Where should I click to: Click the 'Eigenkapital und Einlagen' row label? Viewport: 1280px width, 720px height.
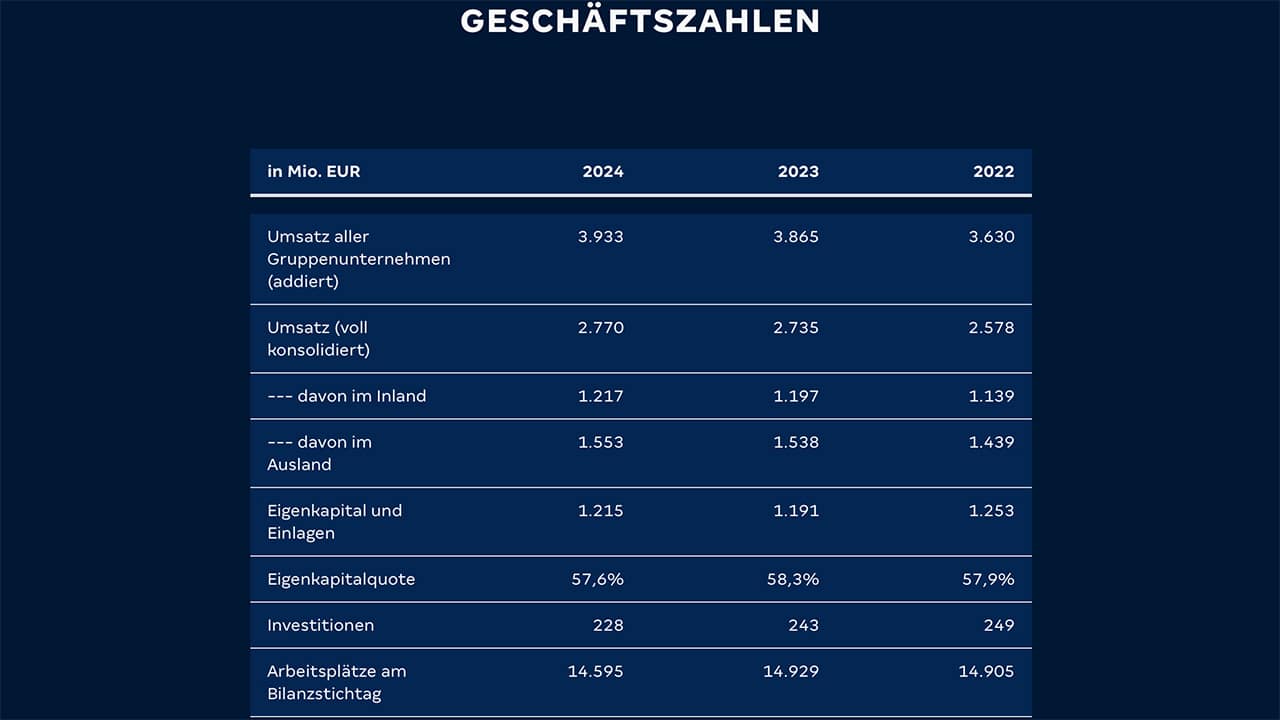point(334,521)
